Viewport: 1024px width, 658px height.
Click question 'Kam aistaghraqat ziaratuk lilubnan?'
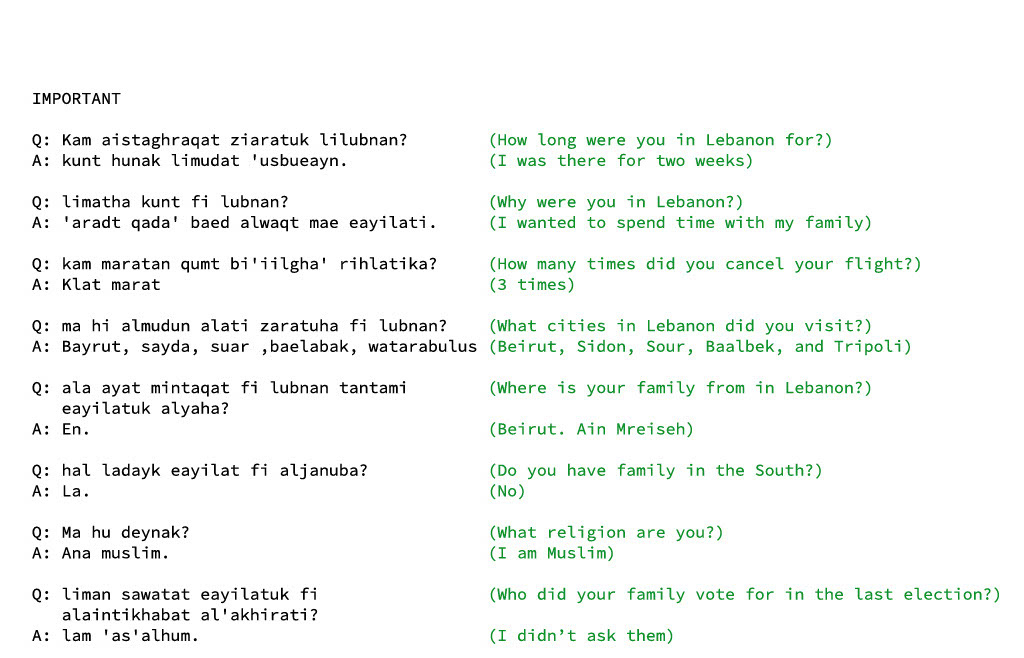pyautogui.click(x=234, y=140)
